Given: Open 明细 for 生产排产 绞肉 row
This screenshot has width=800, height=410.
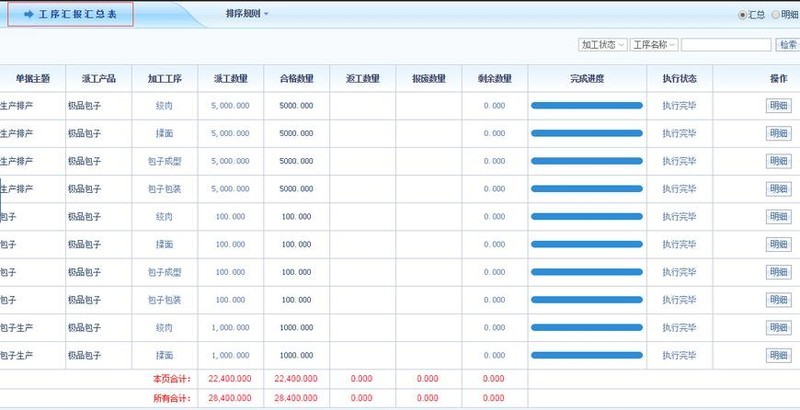Looking at the screenshot, I should (779, 106).
